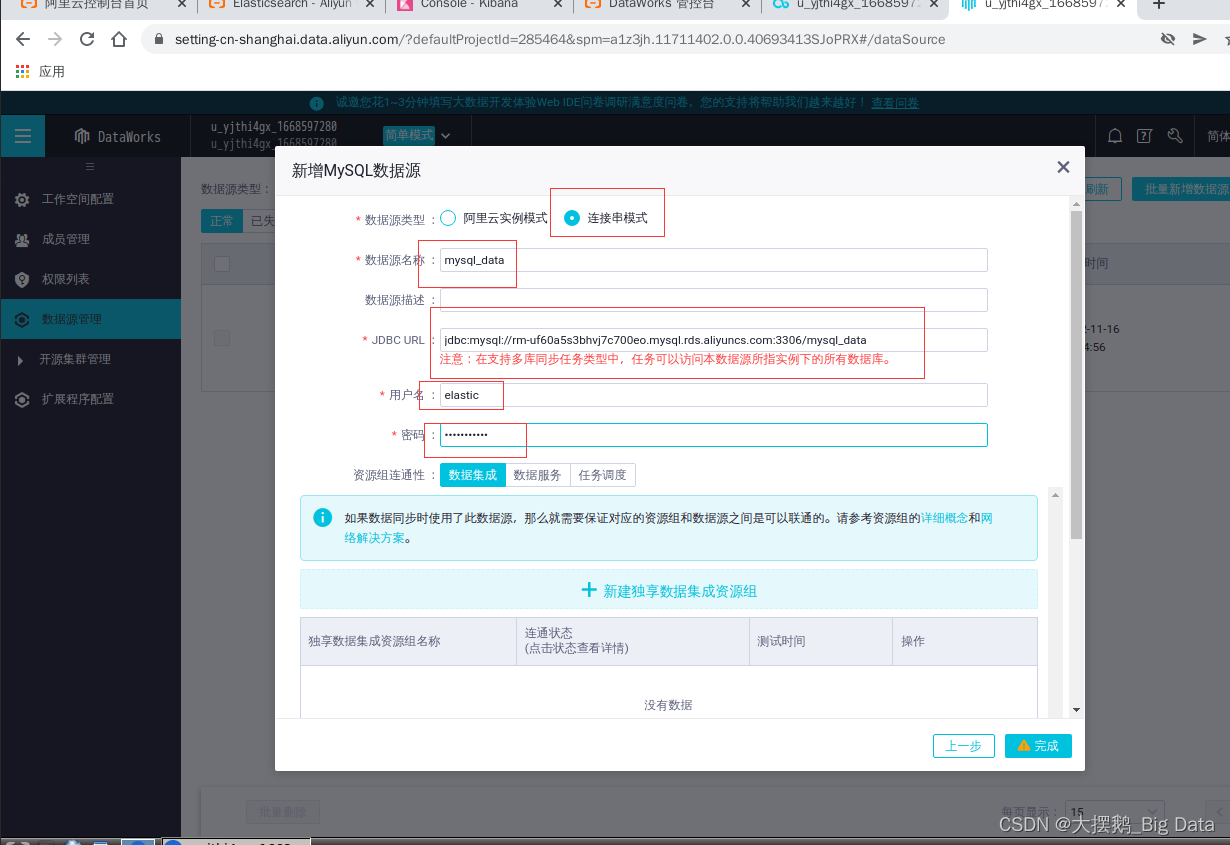
Task: Go to browser home page
Action: pos(119,40)
